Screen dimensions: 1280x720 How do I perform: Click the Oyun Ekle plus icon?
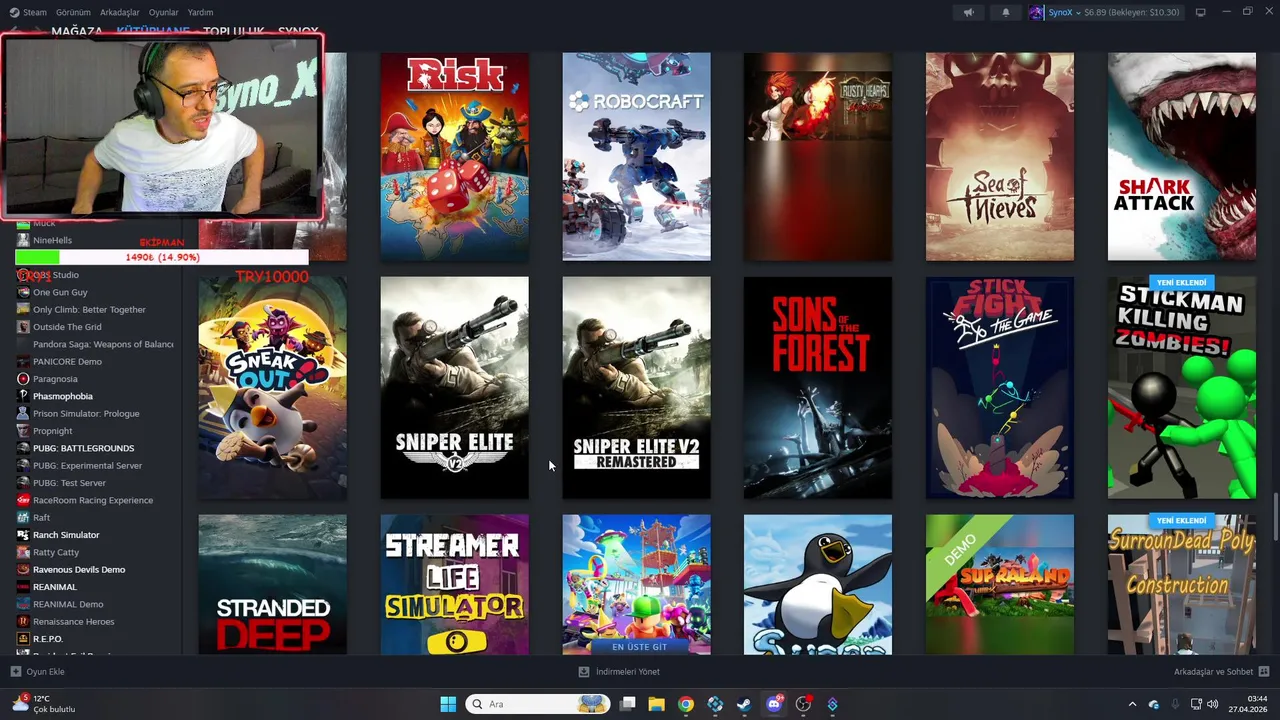(x=15, y=672)
